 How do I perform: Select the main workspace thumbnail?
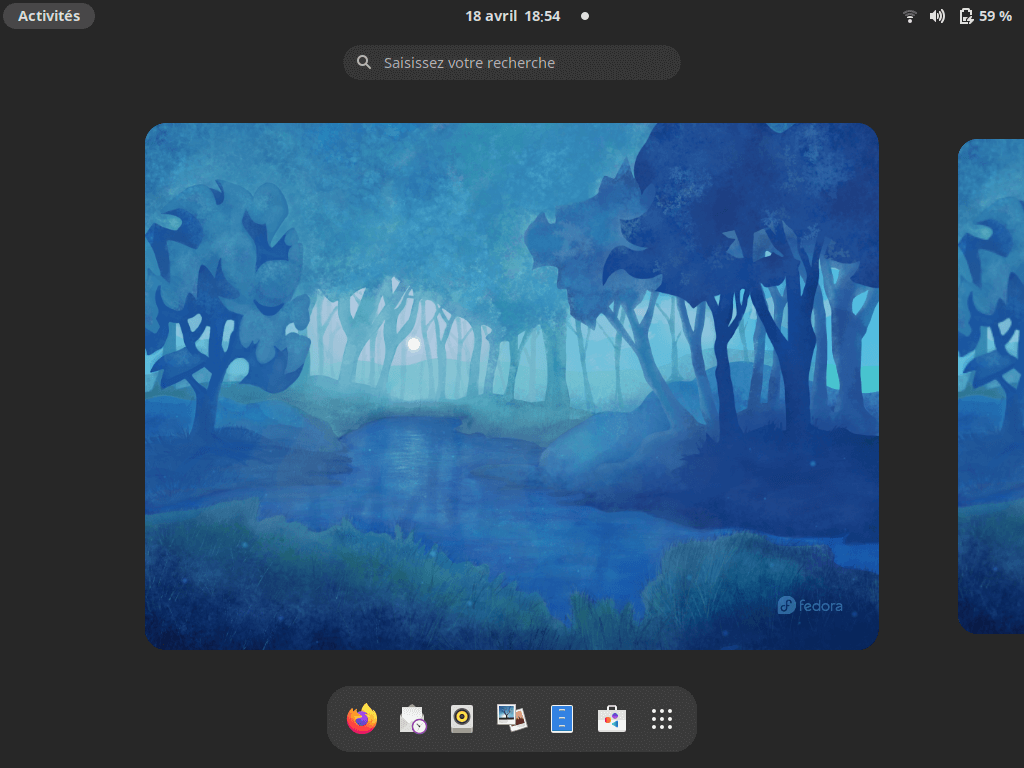pos(512,386)
